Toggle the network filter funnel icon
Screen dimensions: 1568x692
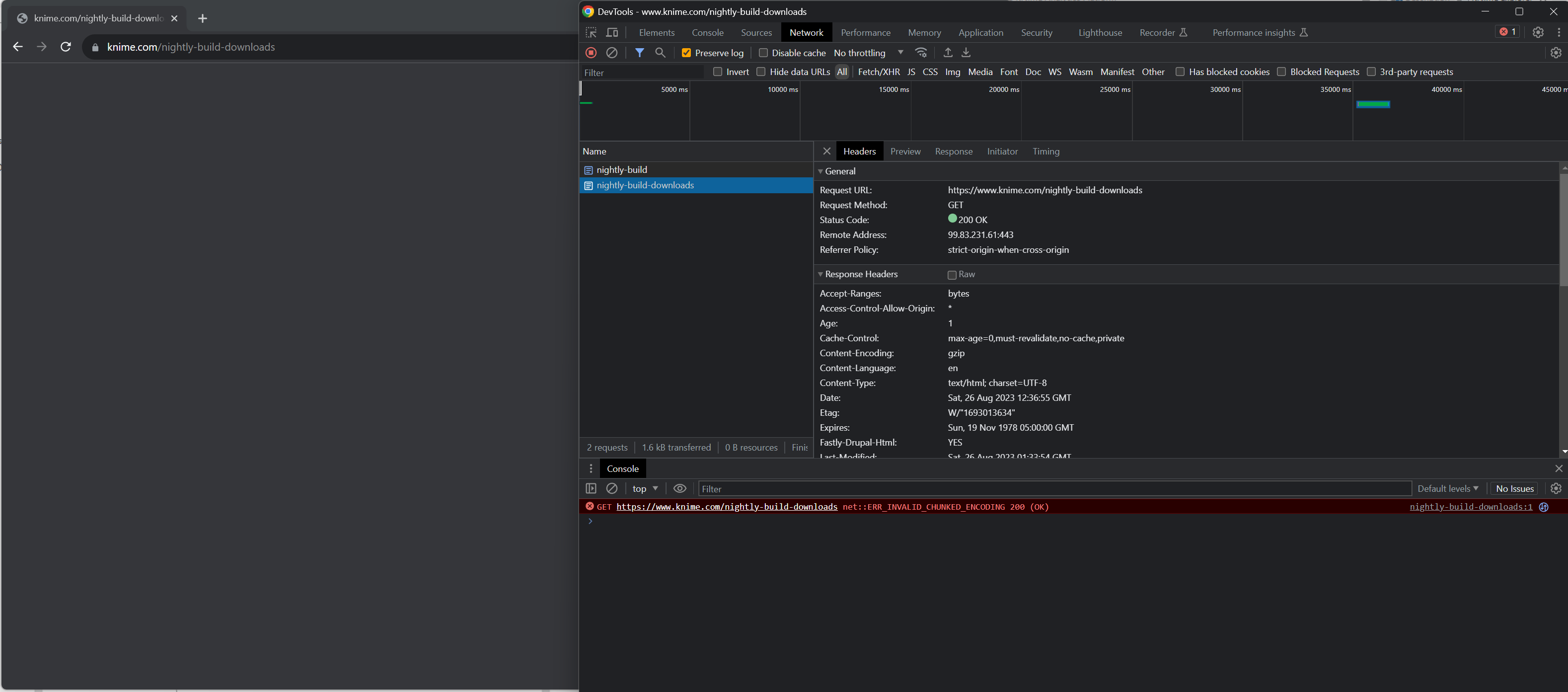(x=639, y=53)
